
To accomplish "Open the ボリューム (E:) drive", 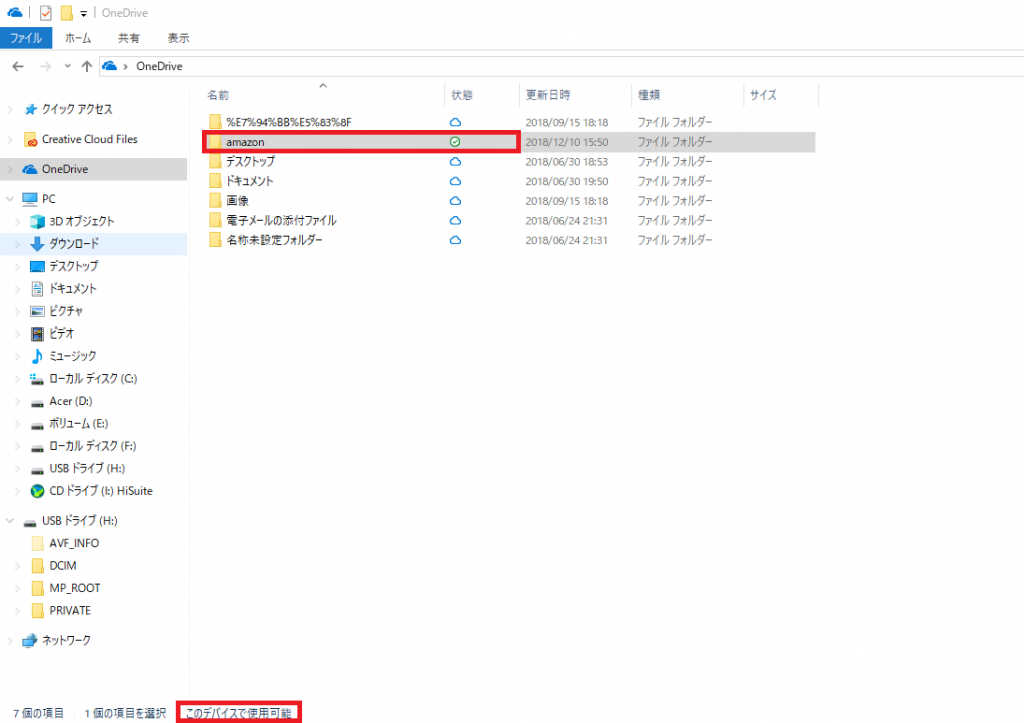I will click(78, 424).
